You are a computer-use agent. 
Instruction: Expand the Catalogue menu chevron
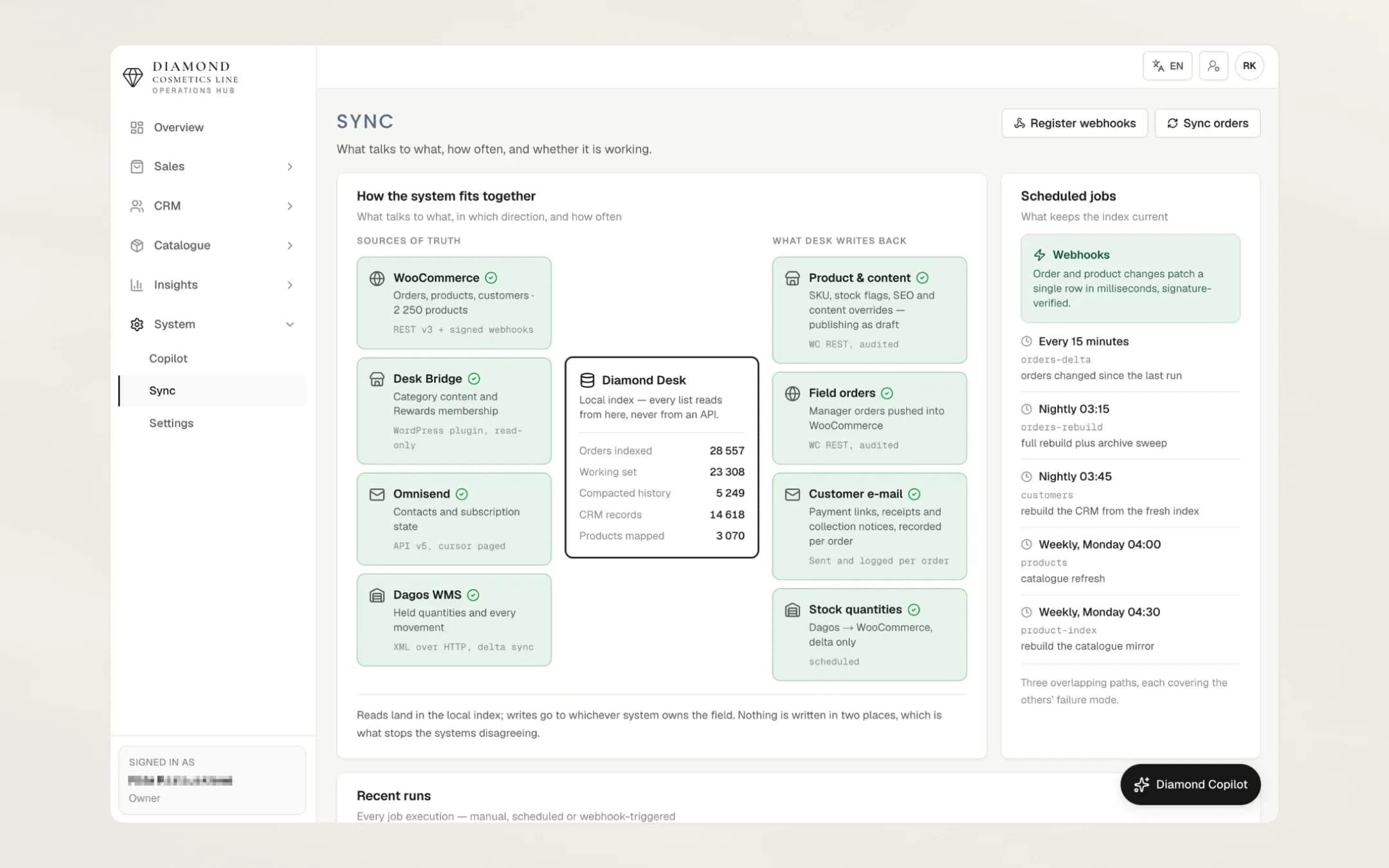(290, 246)
